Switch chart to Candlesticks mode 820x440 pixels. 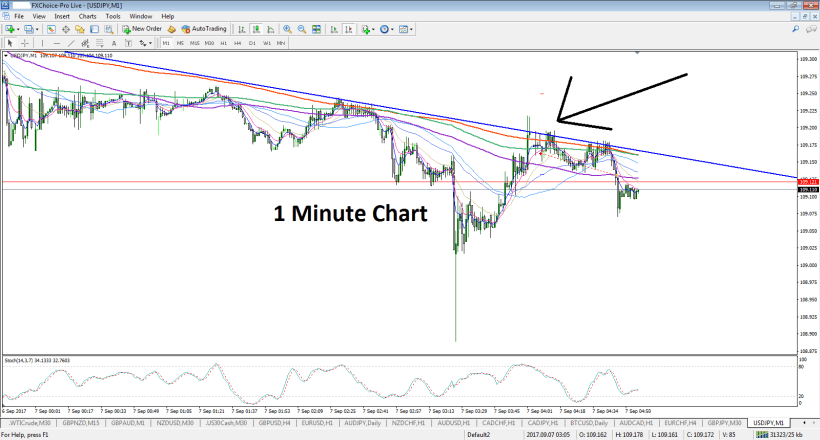[x=256, y=29]
